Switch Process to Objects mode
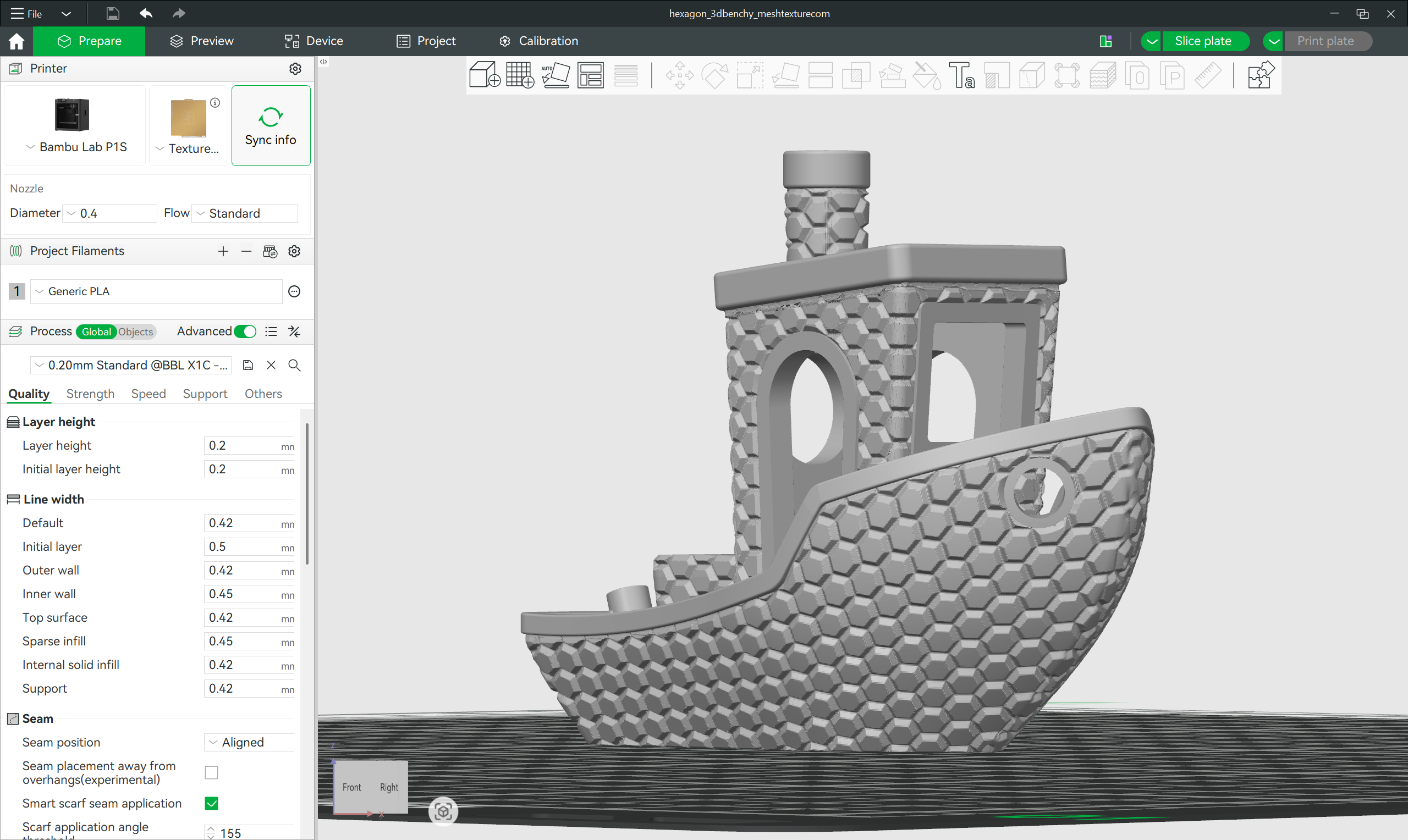Screen dimensions: 1408x840 (x=135, y=331)
